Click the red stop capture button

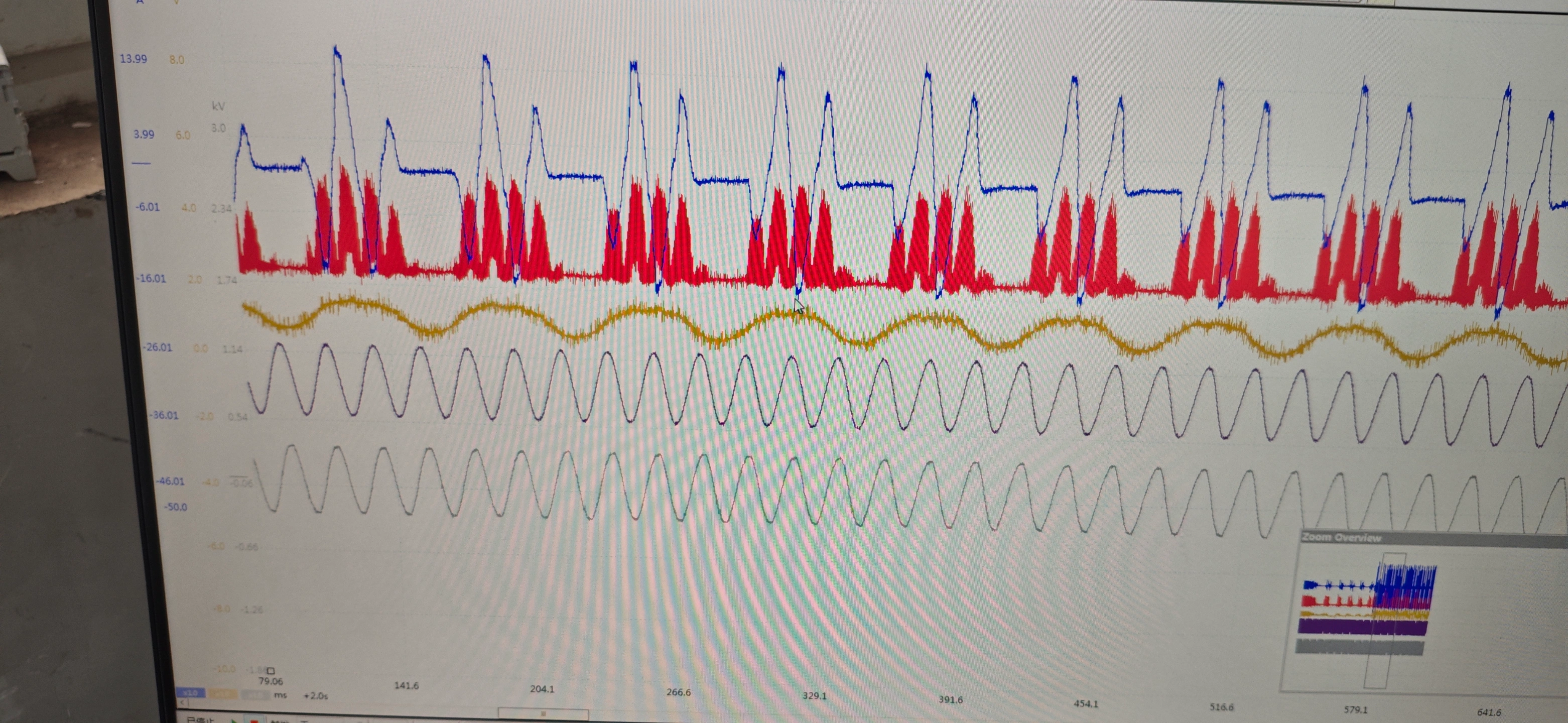coord(254,720)
